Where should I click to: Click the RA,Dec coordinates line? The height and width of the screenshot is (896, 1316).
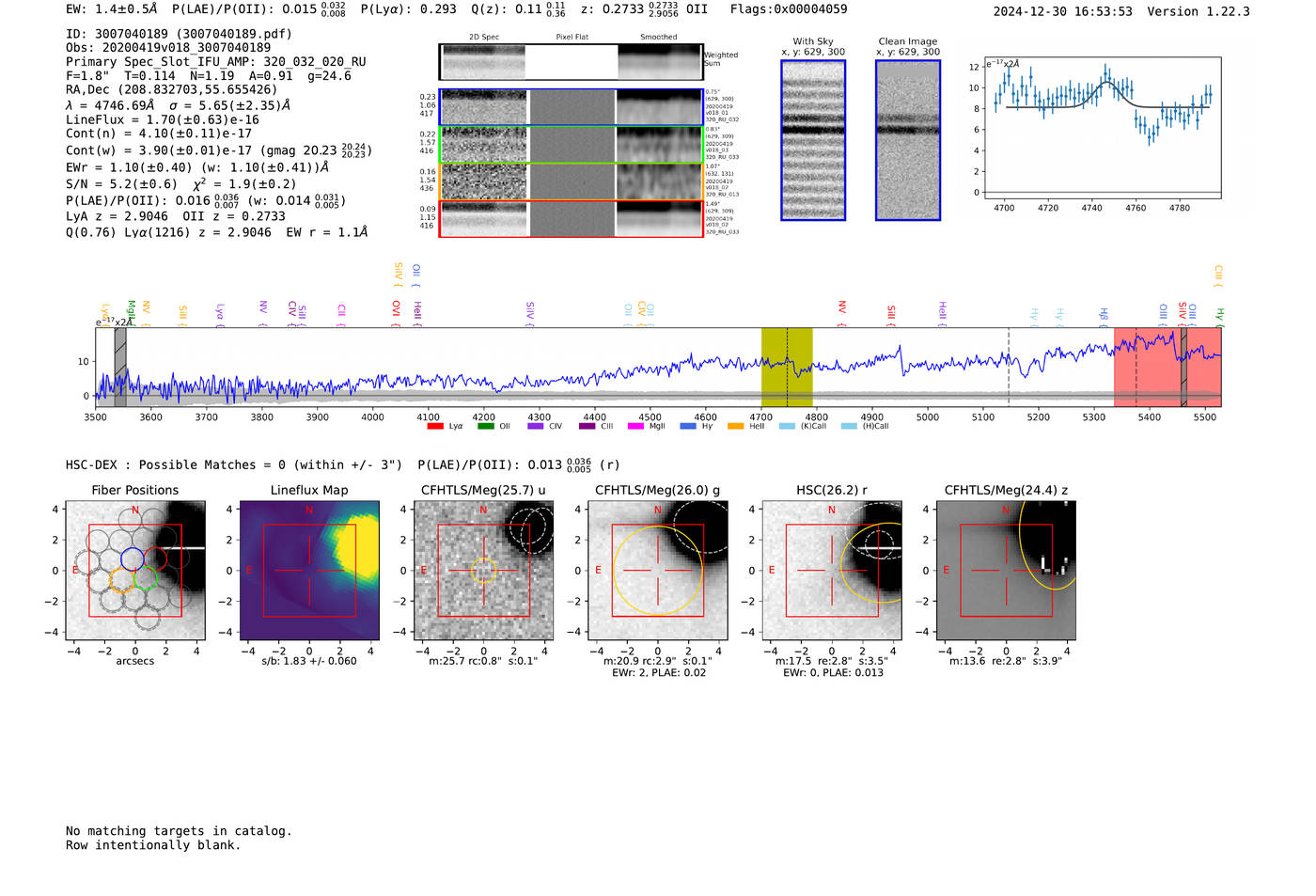(172, 89)
